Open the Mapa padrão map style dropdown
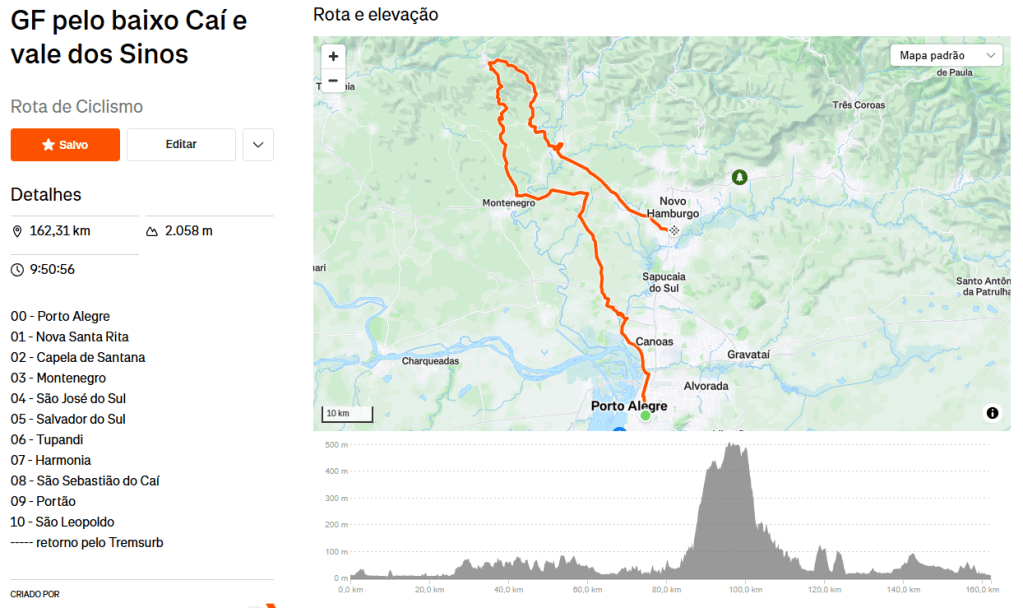This screenshot has height=608, width=1023. pyautogui.click(x=946, y=56)
